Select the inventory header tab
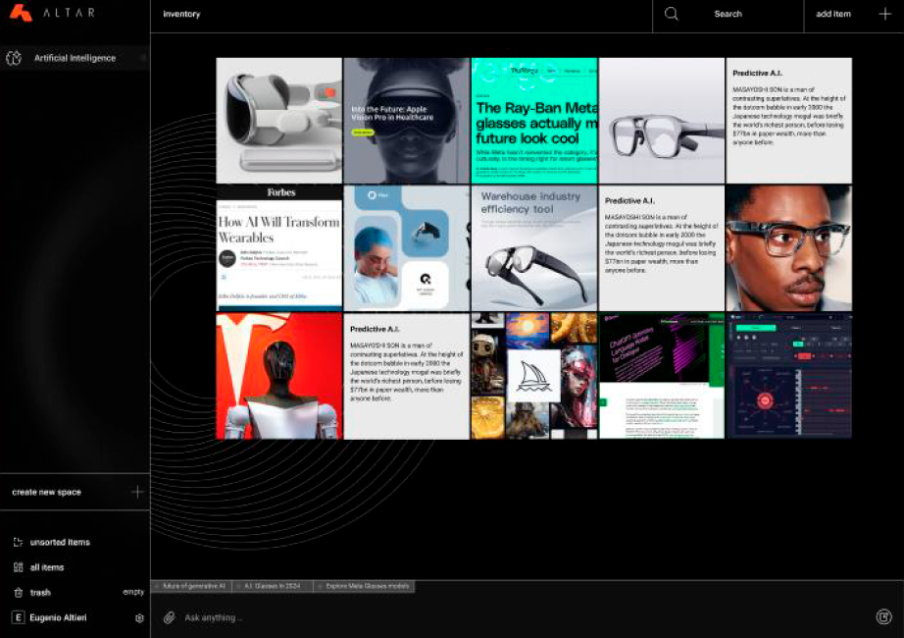The width and height of the screenshot is (904, 638). [181, 14]
